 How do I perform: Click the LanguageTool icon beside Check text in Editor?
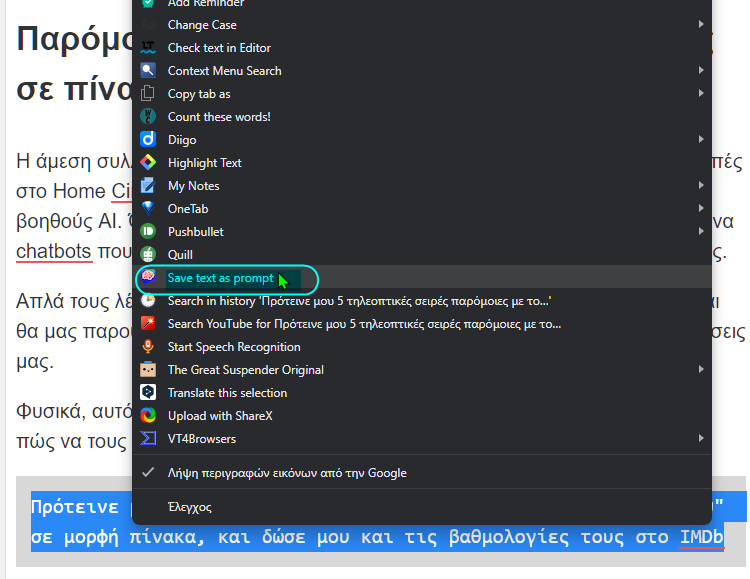[148, 48]
